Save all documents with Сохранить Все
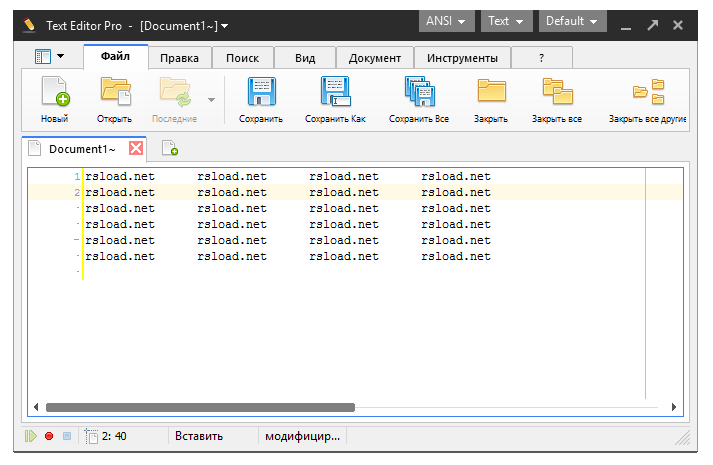The height and width of the screenshot is (465, 713). point(419,100)
